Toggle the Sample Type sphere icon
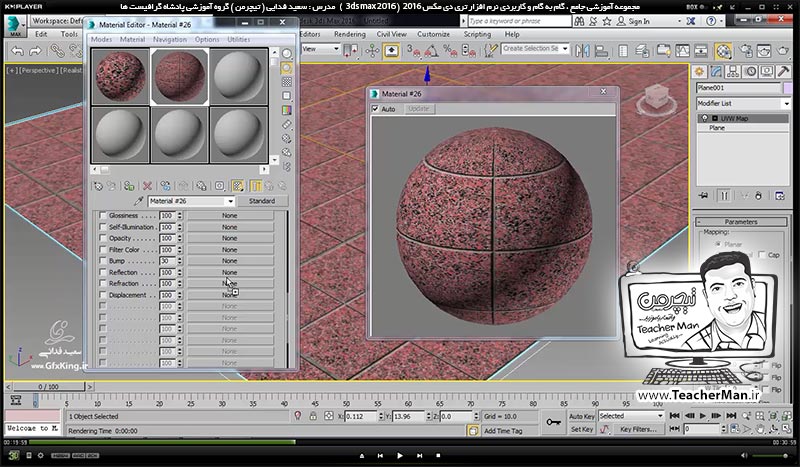Viewport: 800px width, 467px height. coord(287,54)
